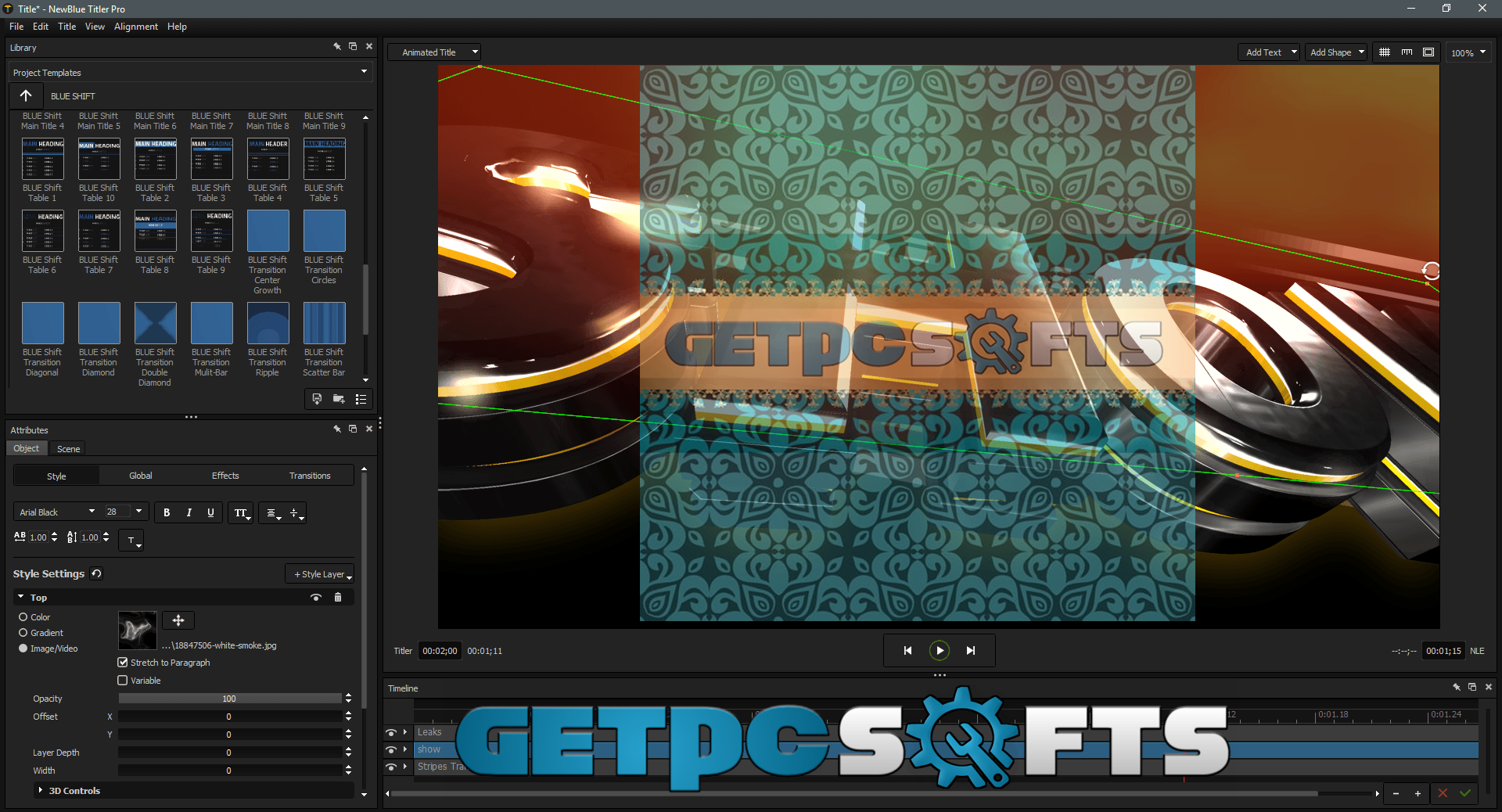Click the Layer Depth slider
The image size is (1502, 812).
pyautogui.click(x=230, y=753)
